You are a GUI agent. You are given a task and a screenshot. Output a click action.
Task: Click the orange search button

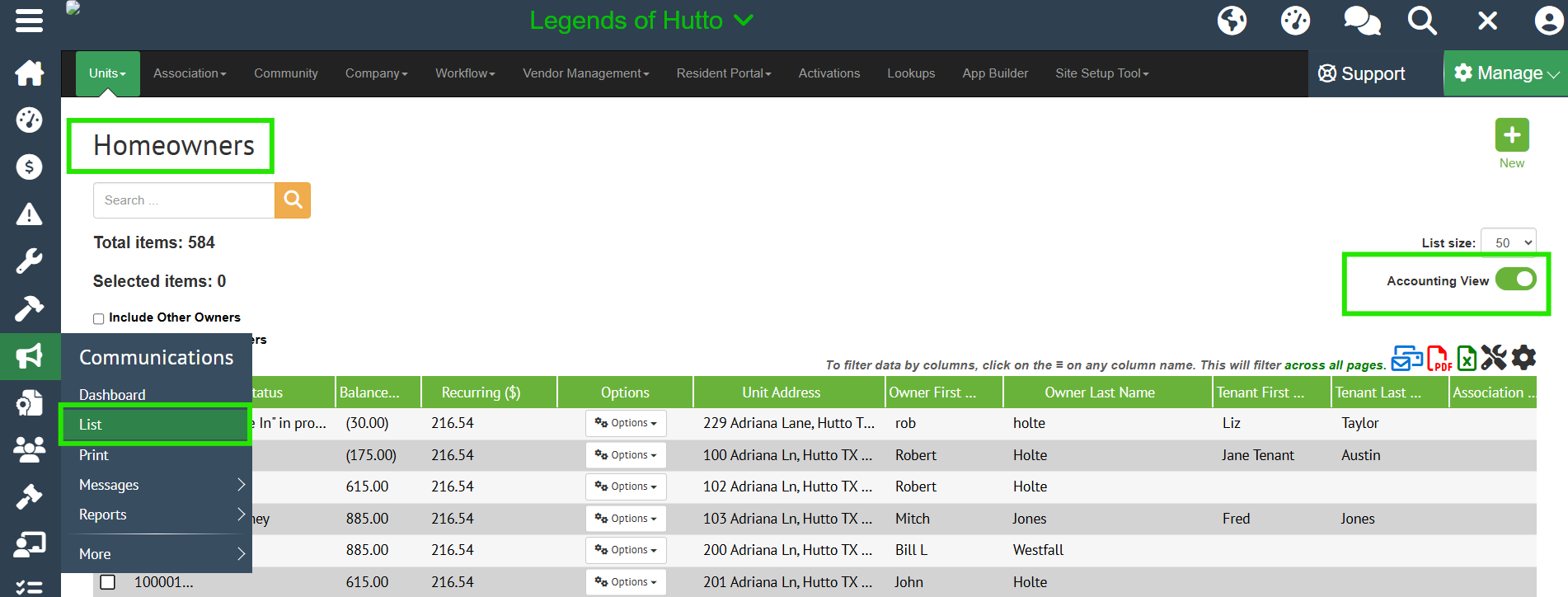[293, 200]
